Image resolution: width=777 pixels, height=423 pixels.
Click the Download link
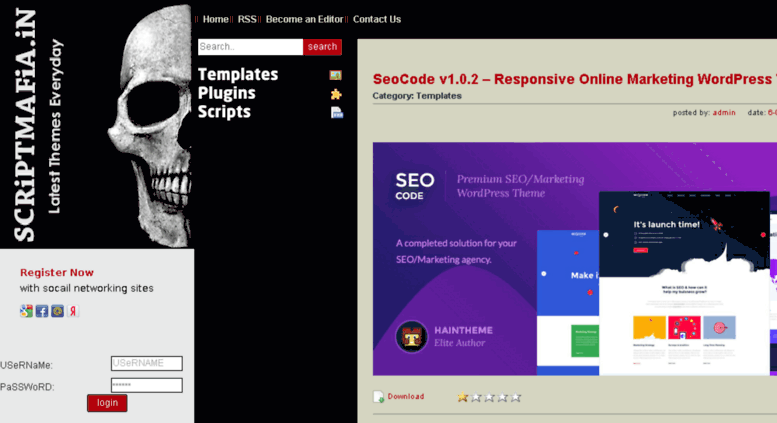[405, 396]
